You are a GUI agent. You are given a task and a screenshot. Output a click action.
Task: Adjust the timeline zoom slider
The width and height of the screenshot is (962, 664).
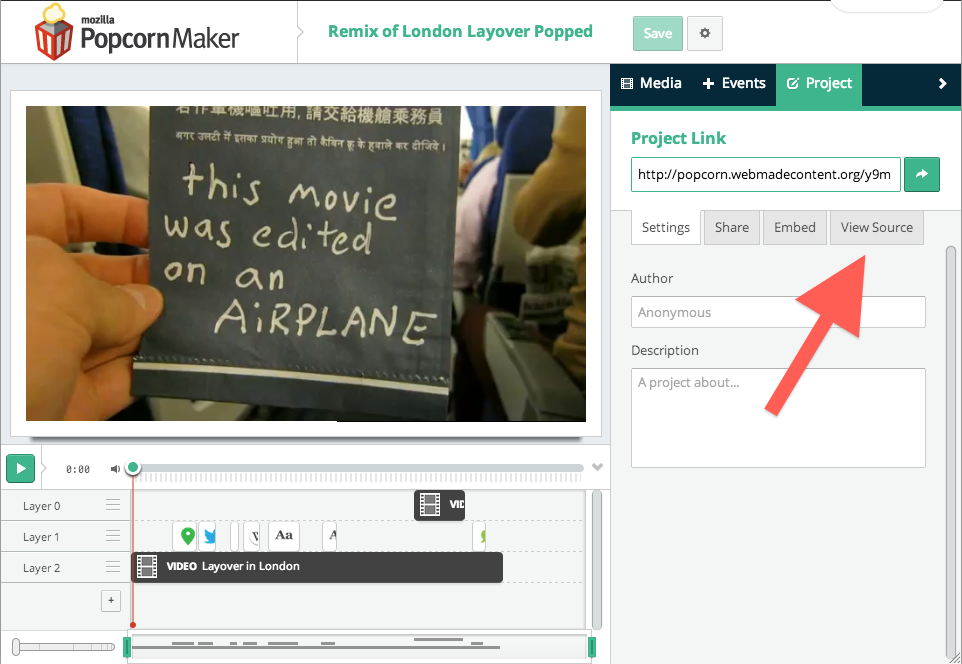(18, 647)
